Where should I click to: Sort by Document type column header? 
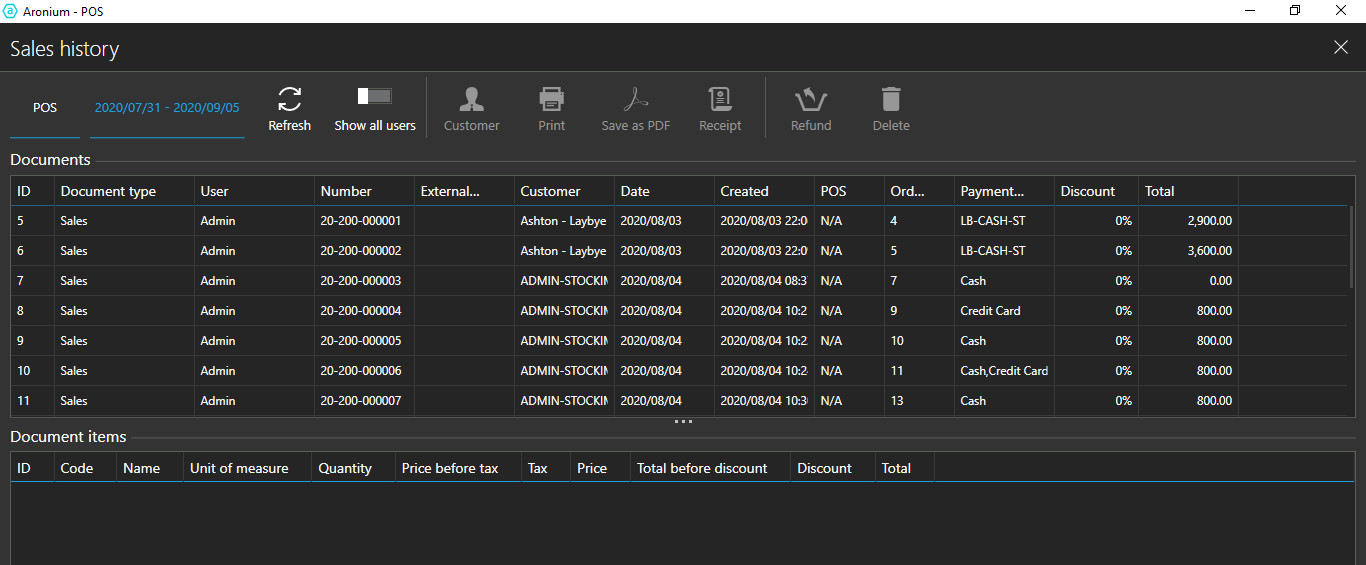tap(108, 191)
